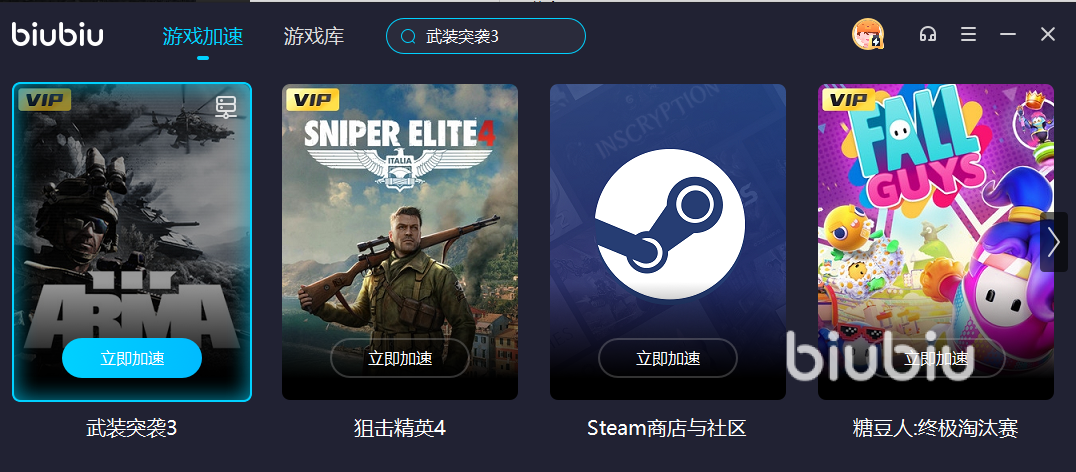
Task: Click VIP badge on Sniper Elite 4
Action: click(312, 99)
